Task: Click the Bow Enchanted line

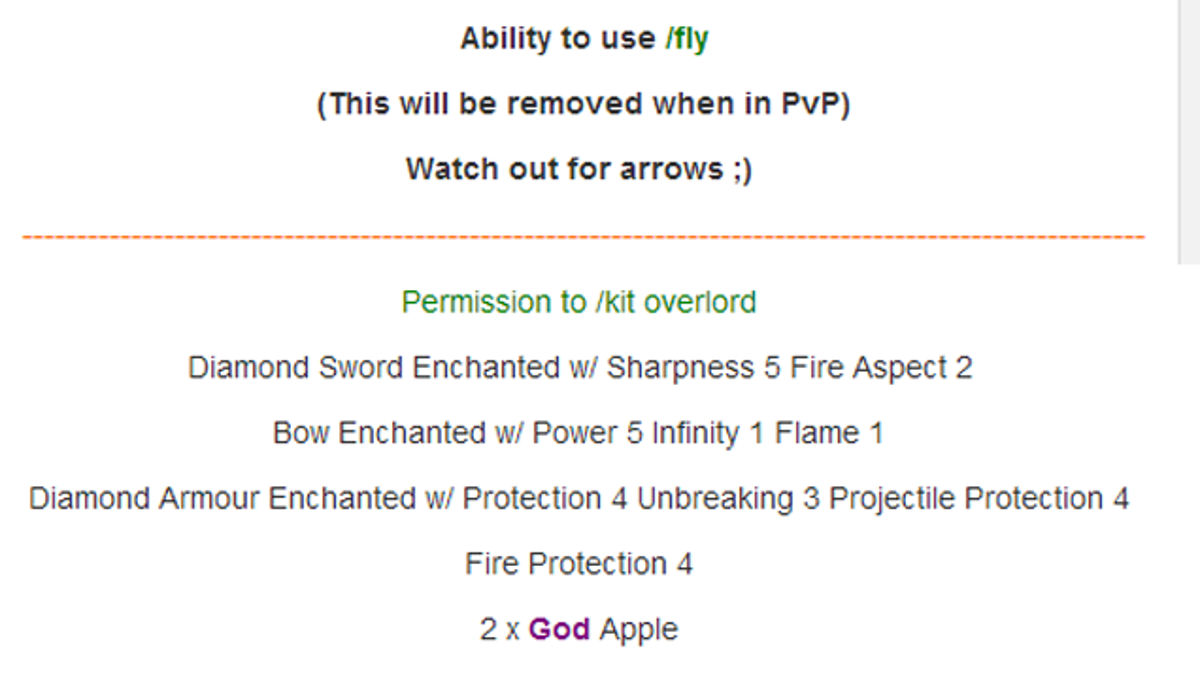Action: coord(578,433)
